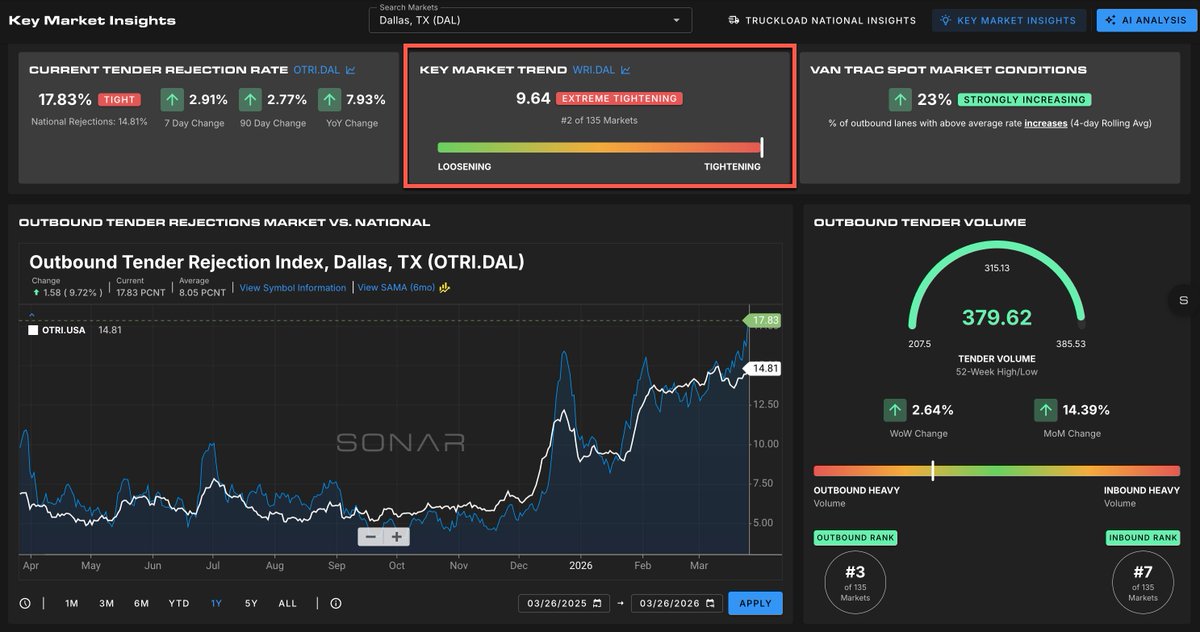Click the Dallas, TX (DAL) market search field
1200x632 pixels.
click(x=530, y=20)
